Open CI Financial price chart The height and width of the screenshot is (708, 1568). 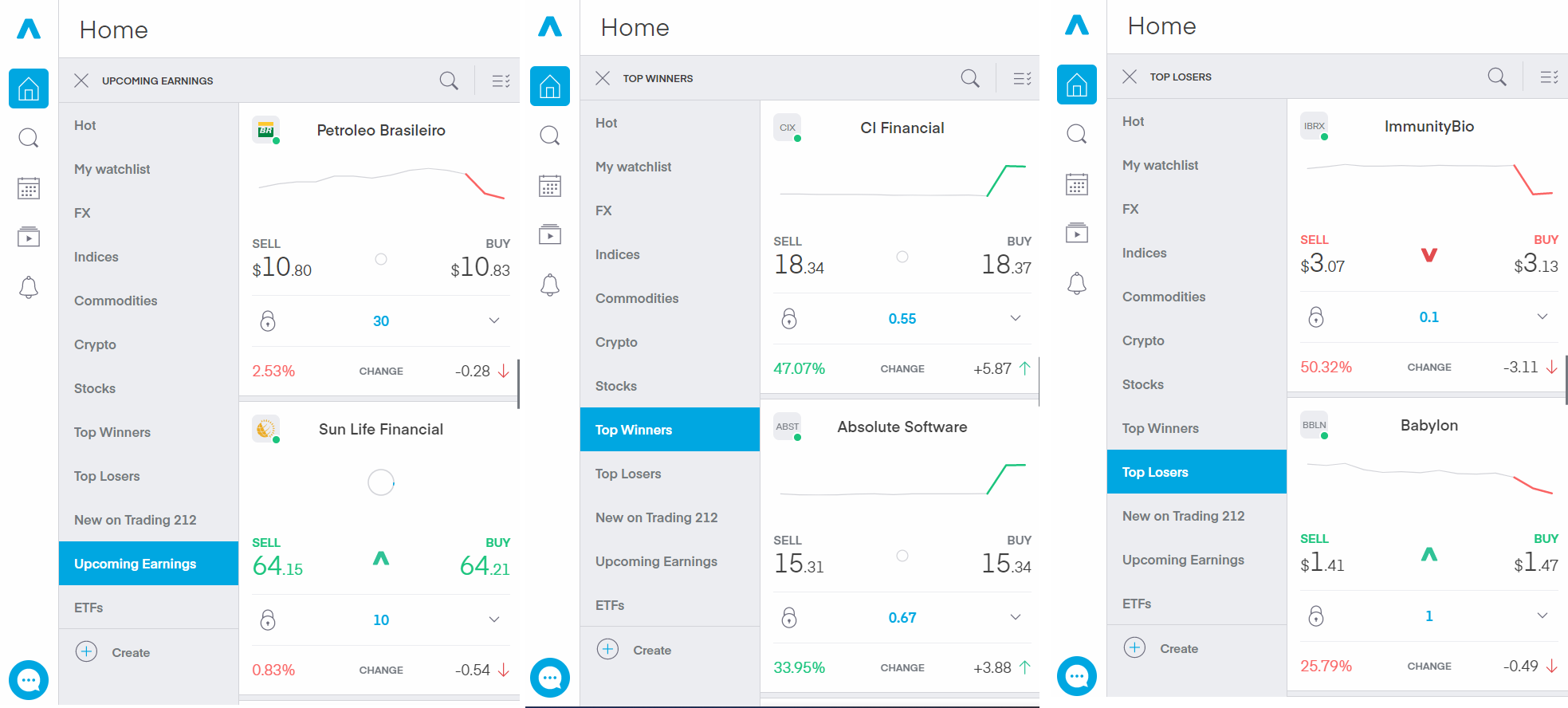902,182
